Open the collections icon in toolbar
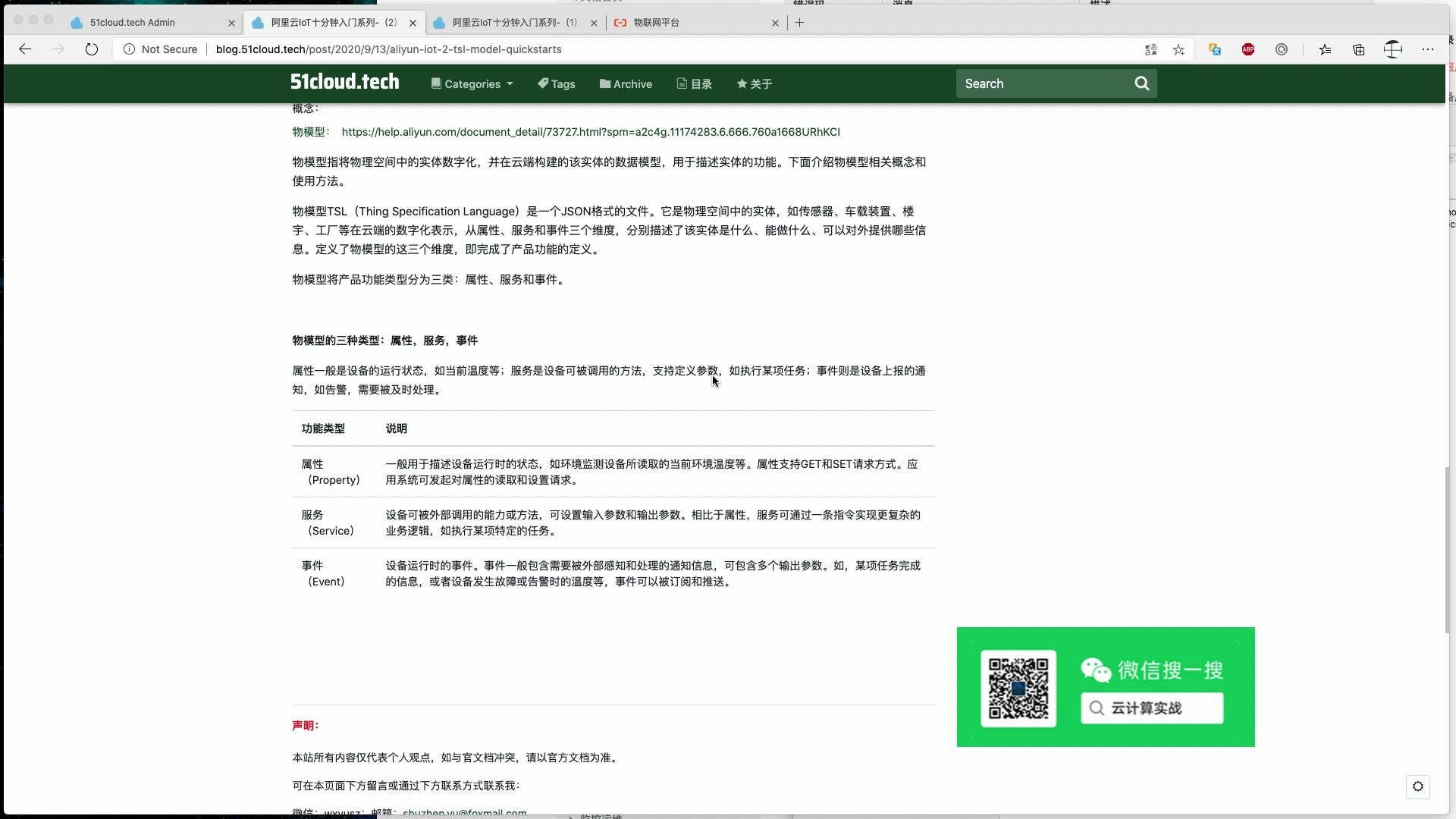Image resolution: width=1456 pixels, height=819 pixels. click(1358, 49)
